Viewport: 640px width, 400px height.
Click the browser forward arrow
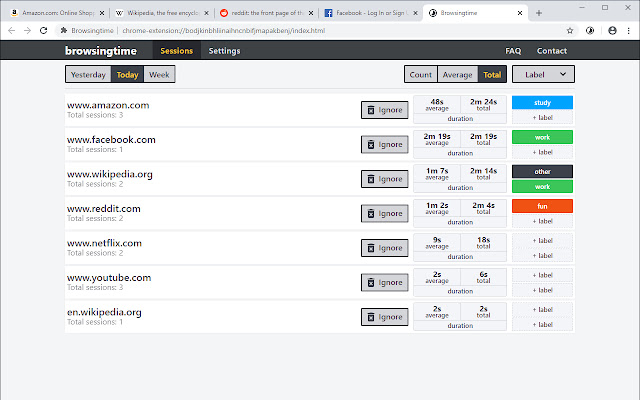pos(27,31)
